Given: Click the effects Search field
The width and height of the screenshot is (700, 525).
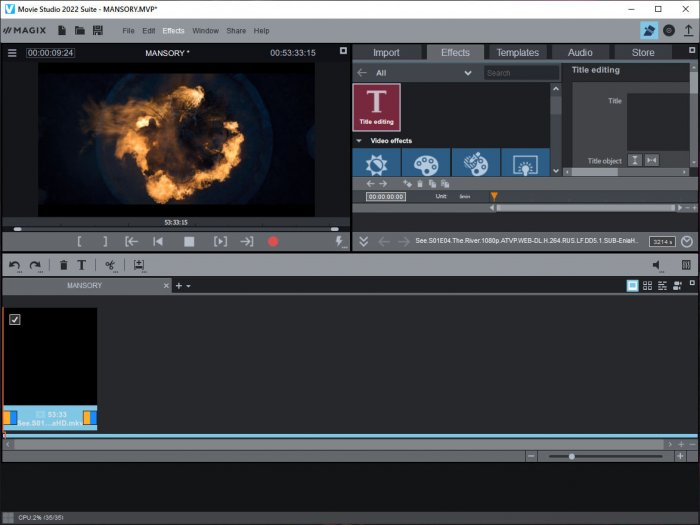Looking at the screenshot, I should 521,73.
